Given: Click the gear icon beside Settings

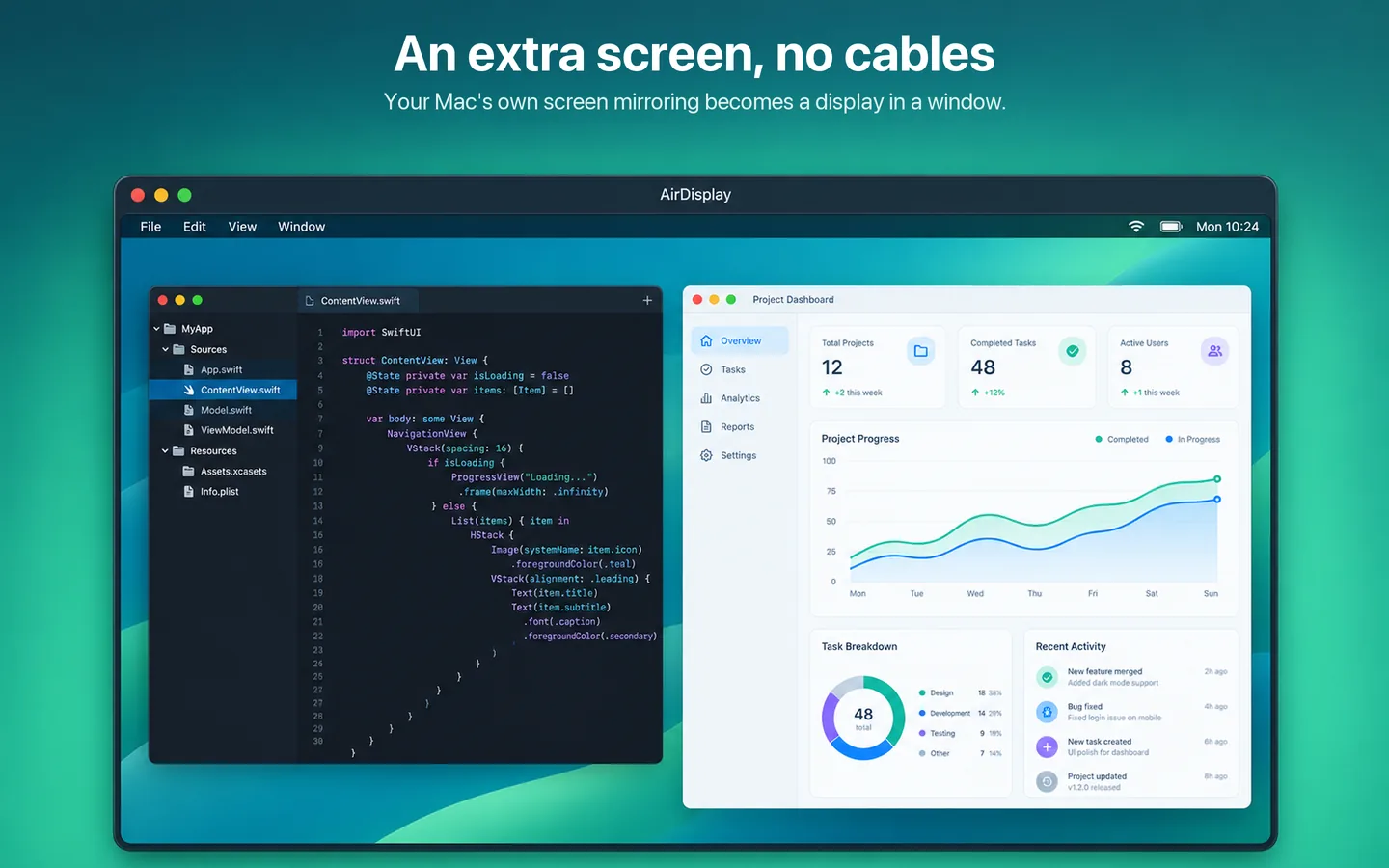Looking at the screenshot, I should click(x=706, y=455).
